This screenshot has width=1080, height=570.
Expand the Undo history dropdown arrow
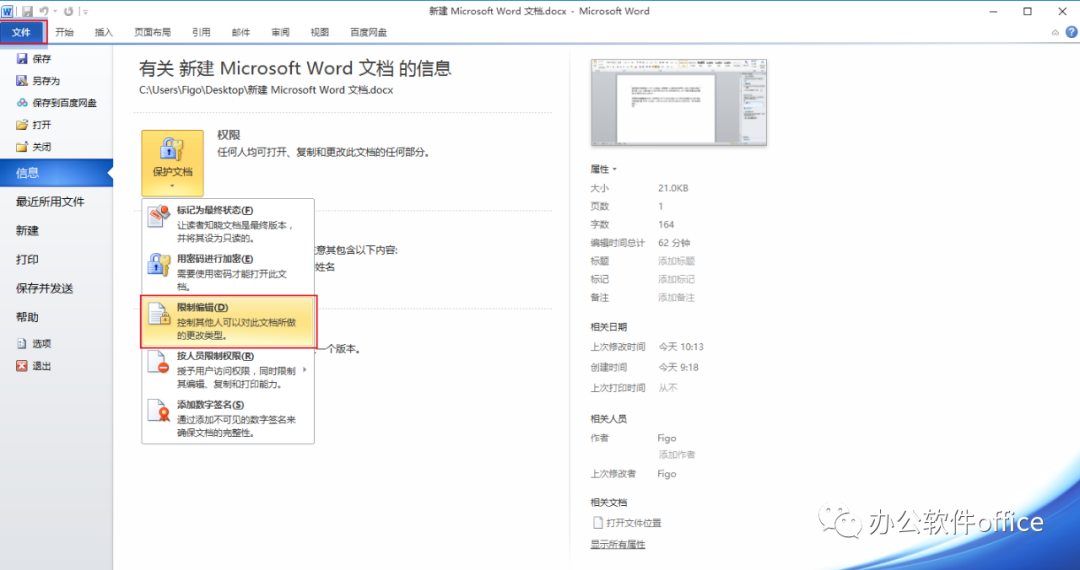[55, 12]
